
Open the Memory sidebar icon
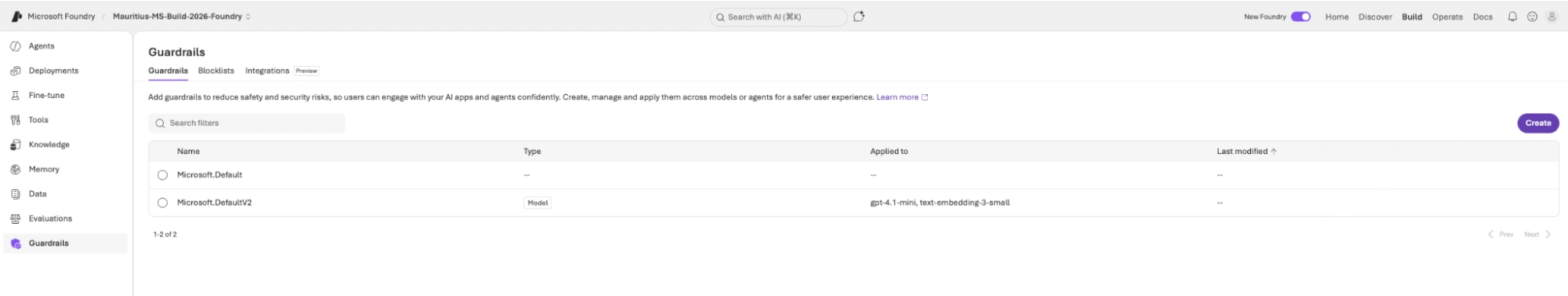[15, 170]
